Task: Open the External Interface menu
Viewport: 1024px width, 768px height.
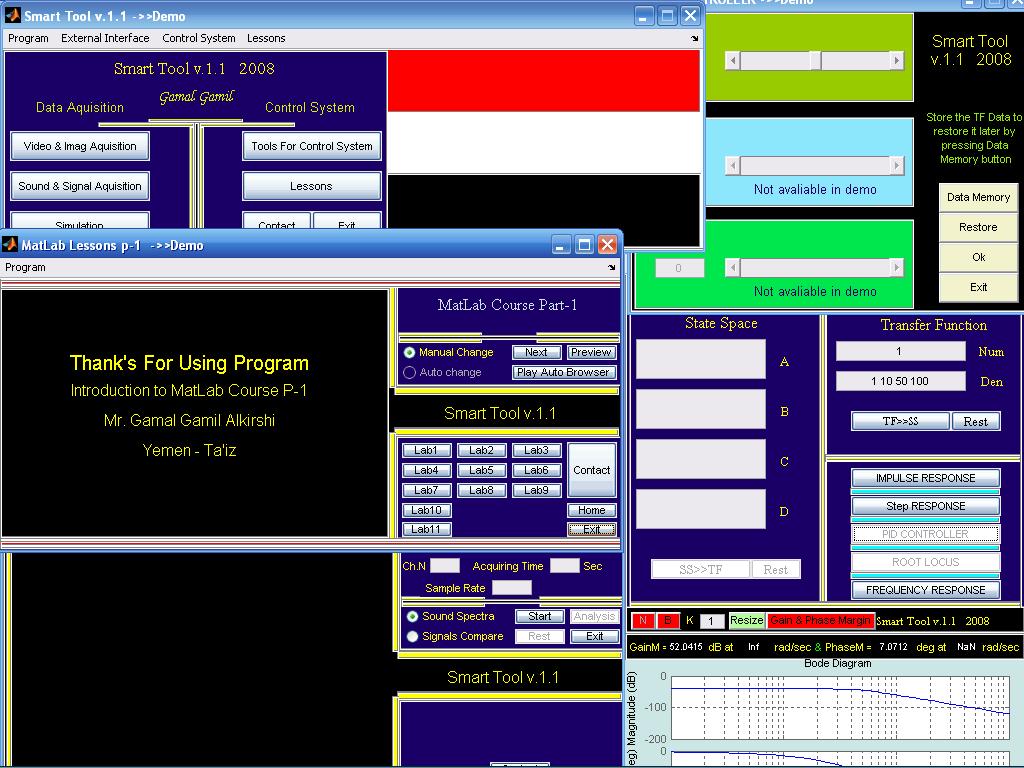Action: pos(105,39)
